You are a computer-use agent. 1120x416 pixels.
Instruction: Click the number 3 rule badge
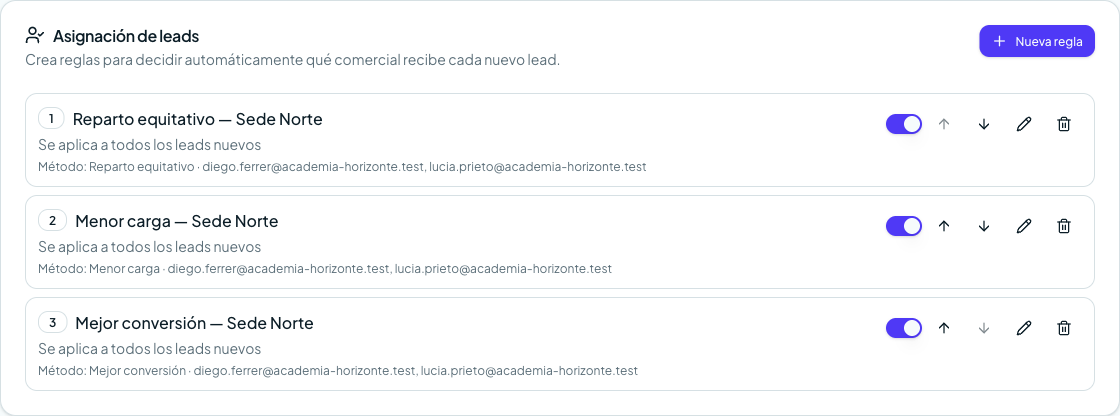[x=52, y=323]
